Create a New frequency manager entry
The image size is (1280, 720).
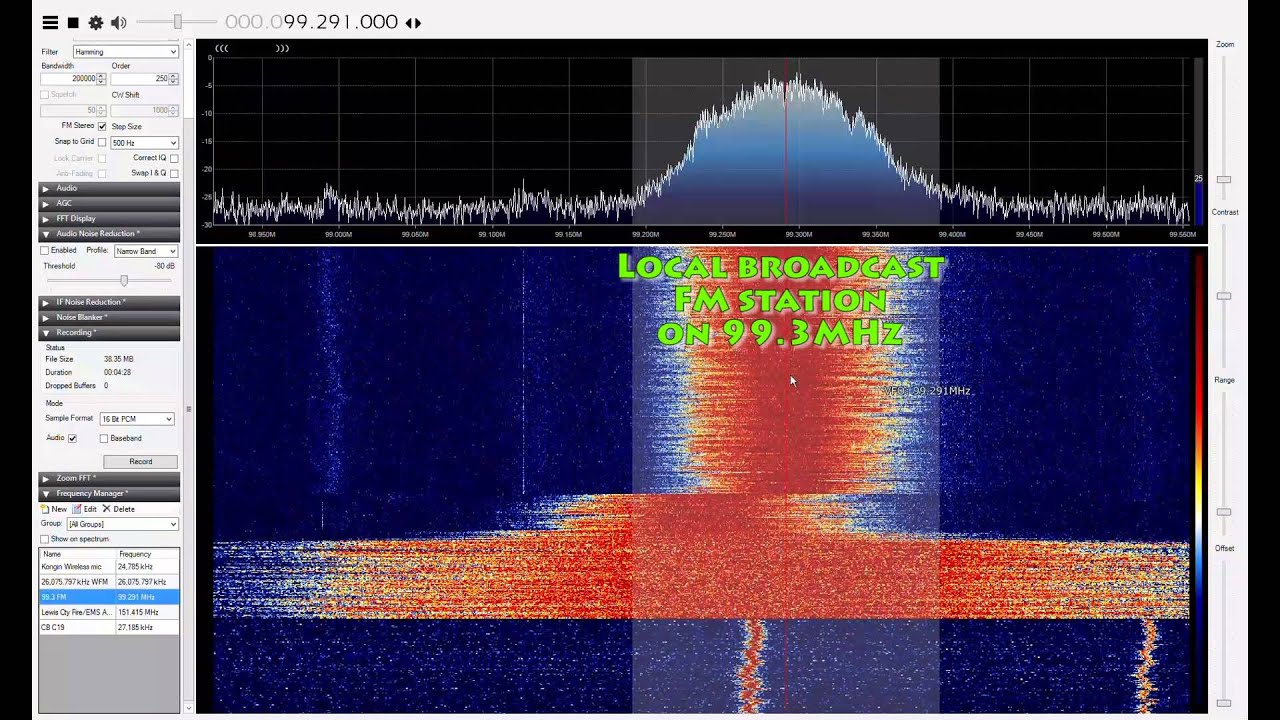coord(54,509)
